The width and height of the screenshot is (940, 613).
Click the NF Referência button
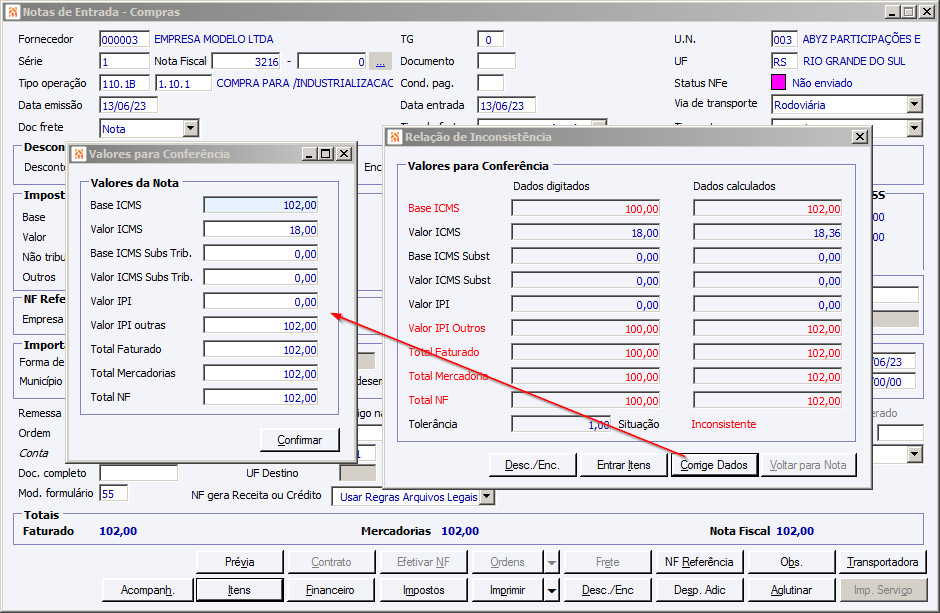[699, 562]
